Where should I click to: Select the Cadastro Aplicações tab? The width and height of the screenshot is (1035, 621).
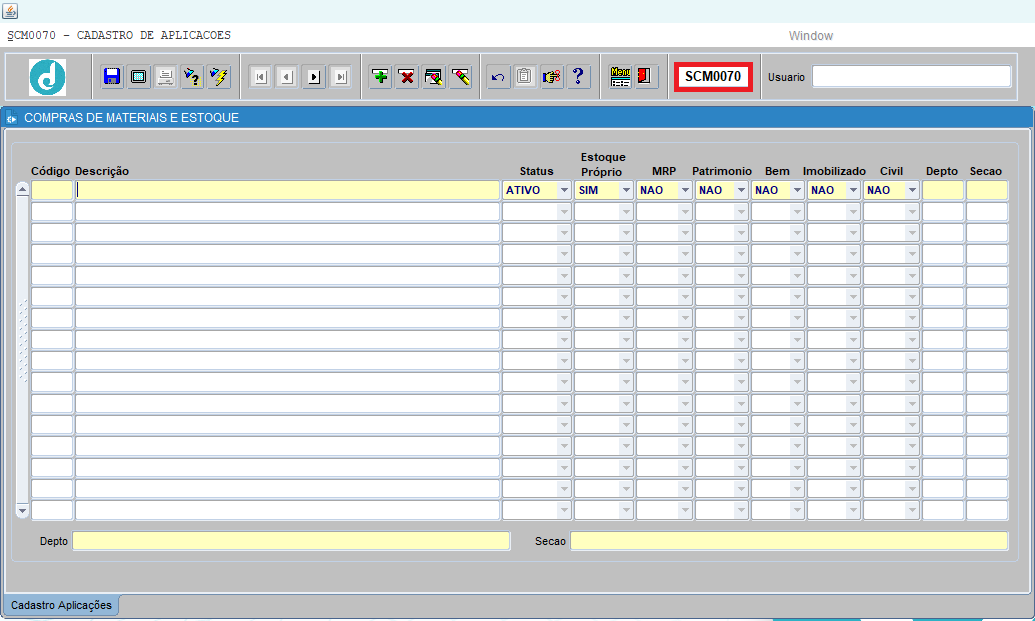pos(61,605)
